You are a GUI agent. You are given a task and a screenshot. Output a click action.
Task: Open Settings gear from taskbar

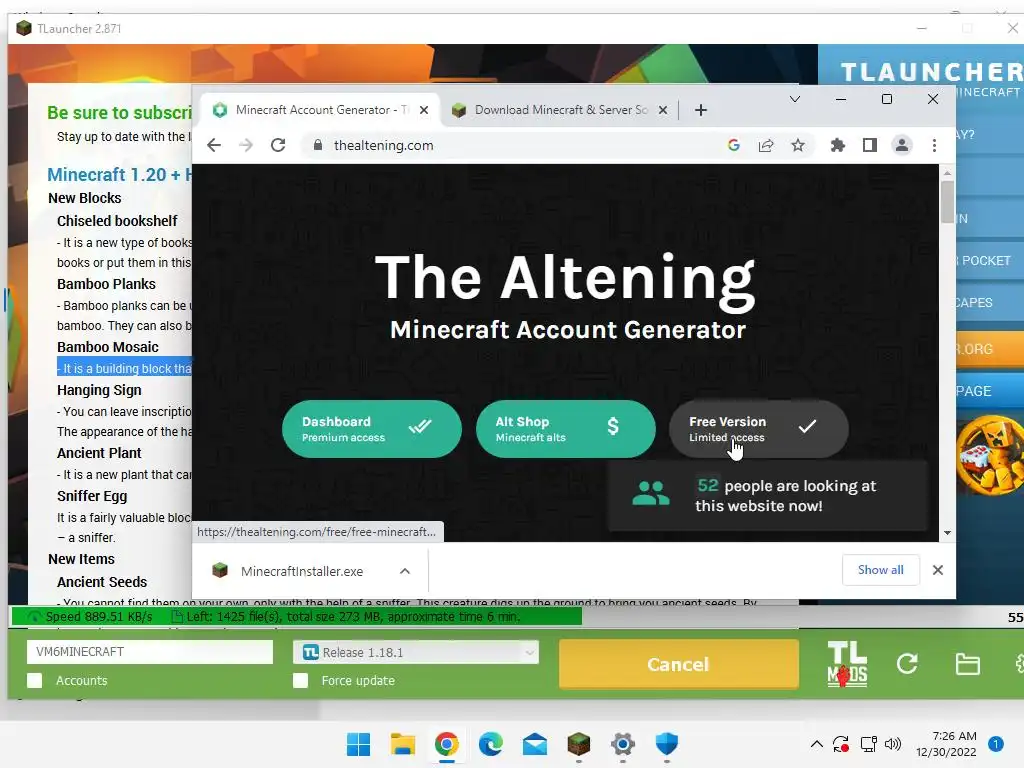point(623,744)
